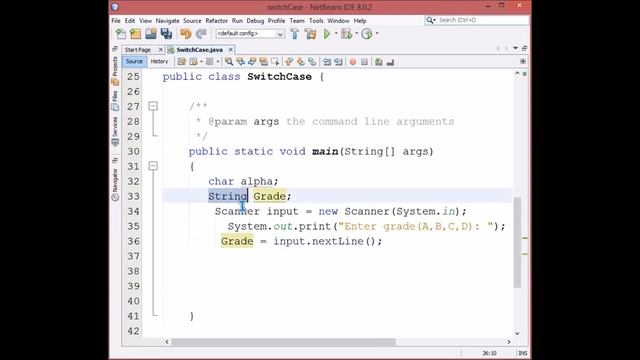Viewport: 640px width, 360px height.
Task: Click the Shift Line Right icon
Action: (338, 62)
